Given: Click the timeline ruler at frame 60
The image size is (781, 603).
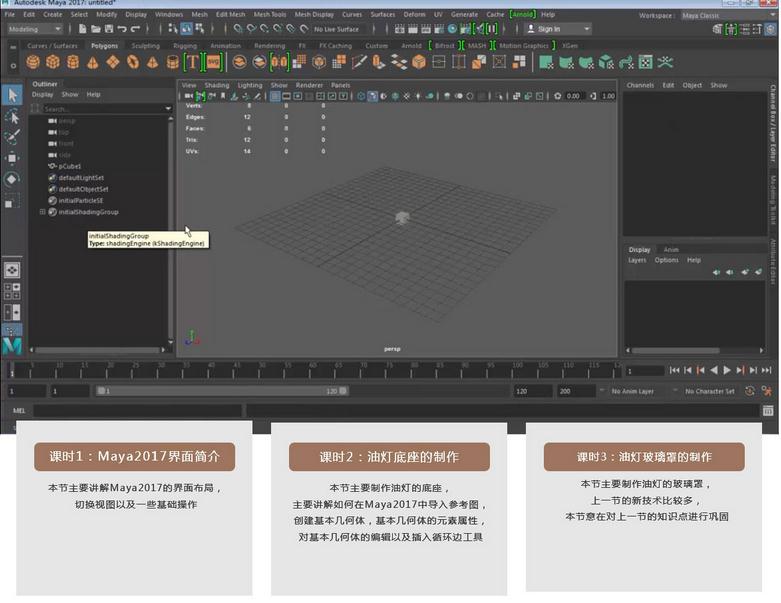Looking at the screenshot, I should 312,370.
